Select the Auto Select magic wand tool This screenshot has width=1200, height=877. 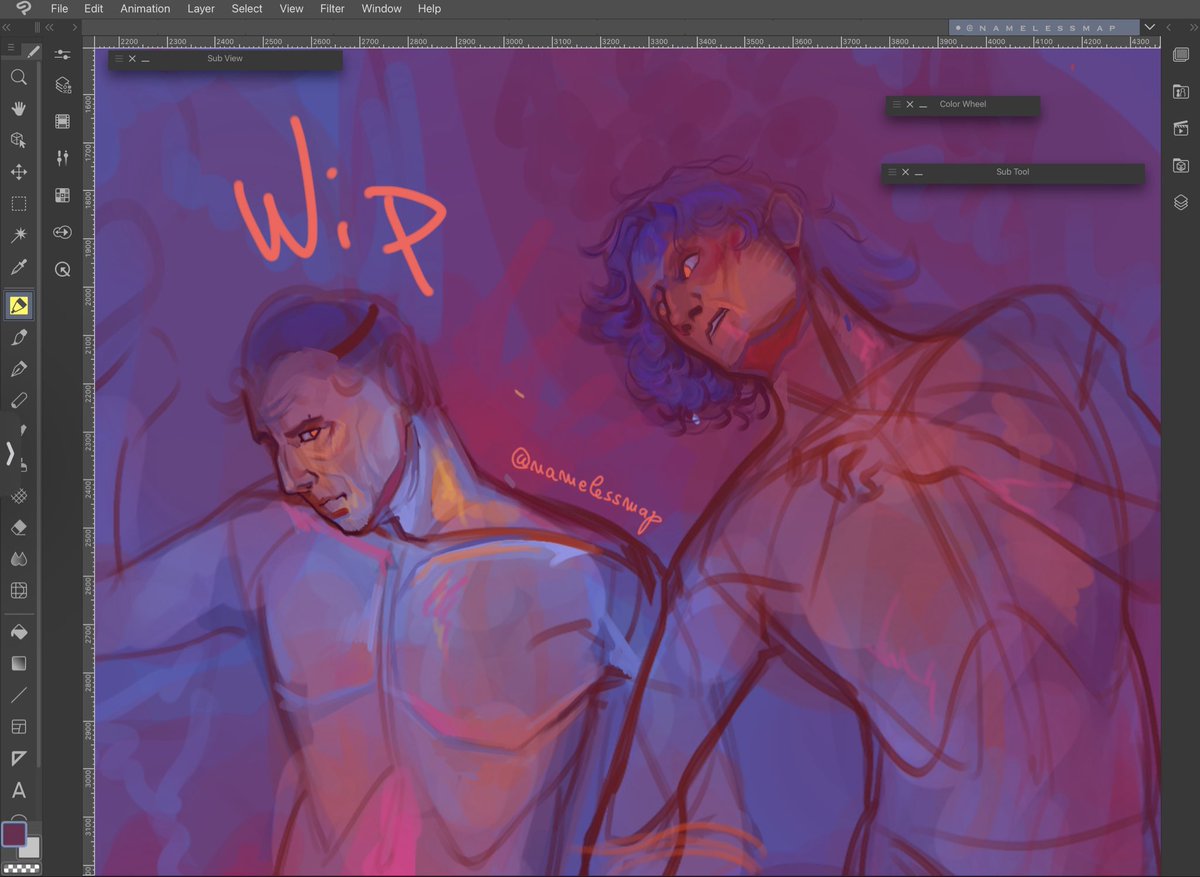18,235
